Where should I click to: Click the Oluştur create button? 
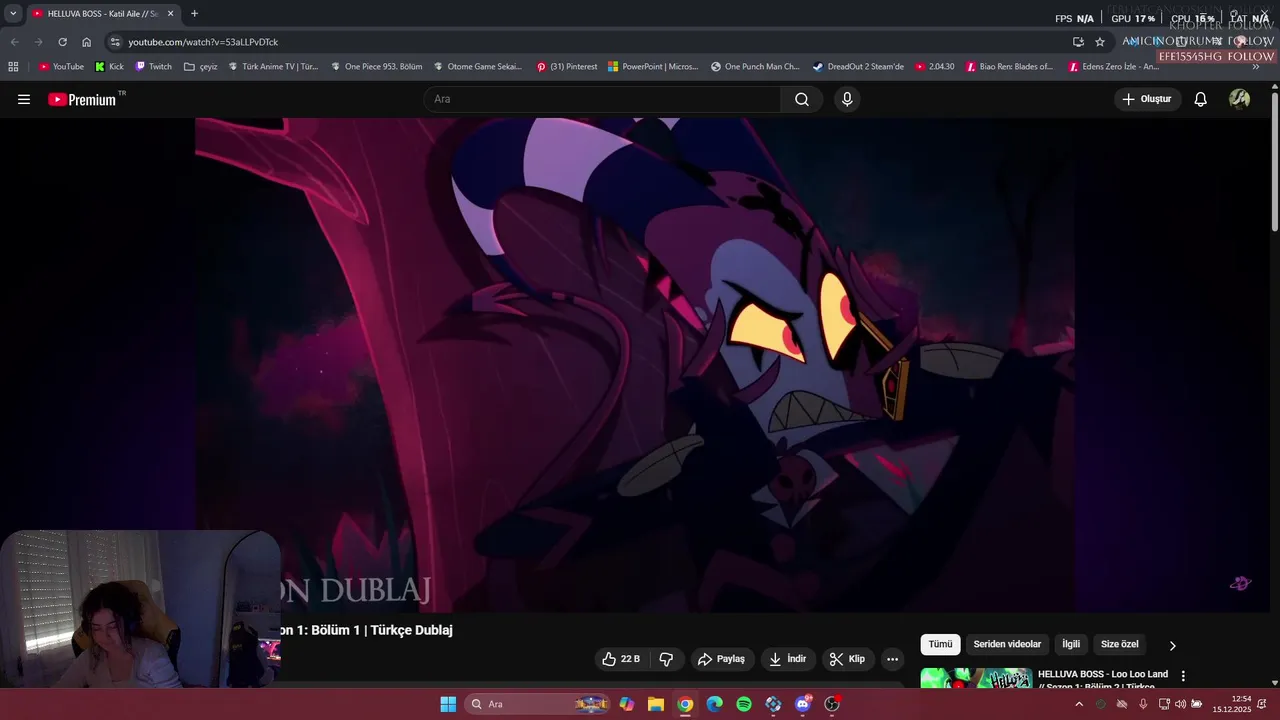1147,99
